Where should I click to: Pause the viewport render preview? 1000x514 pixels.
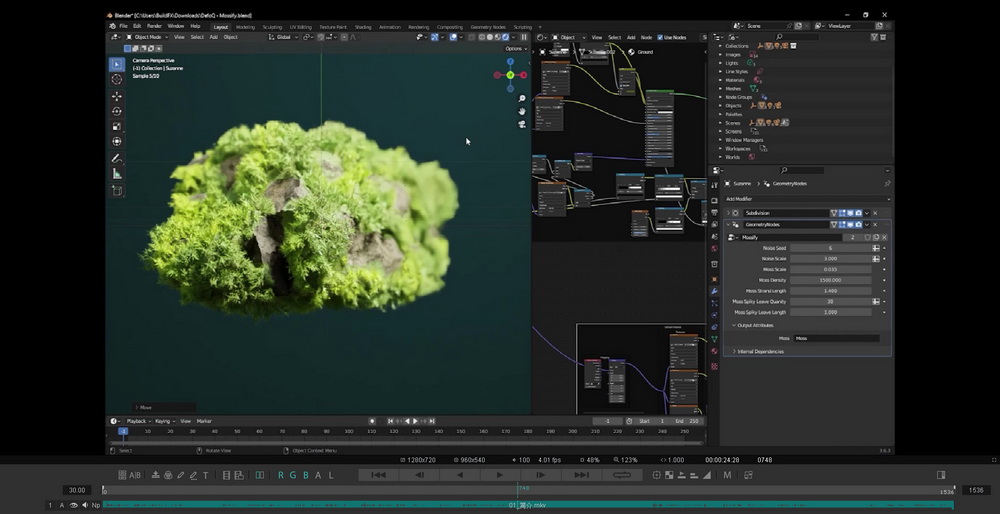point(524,37)
